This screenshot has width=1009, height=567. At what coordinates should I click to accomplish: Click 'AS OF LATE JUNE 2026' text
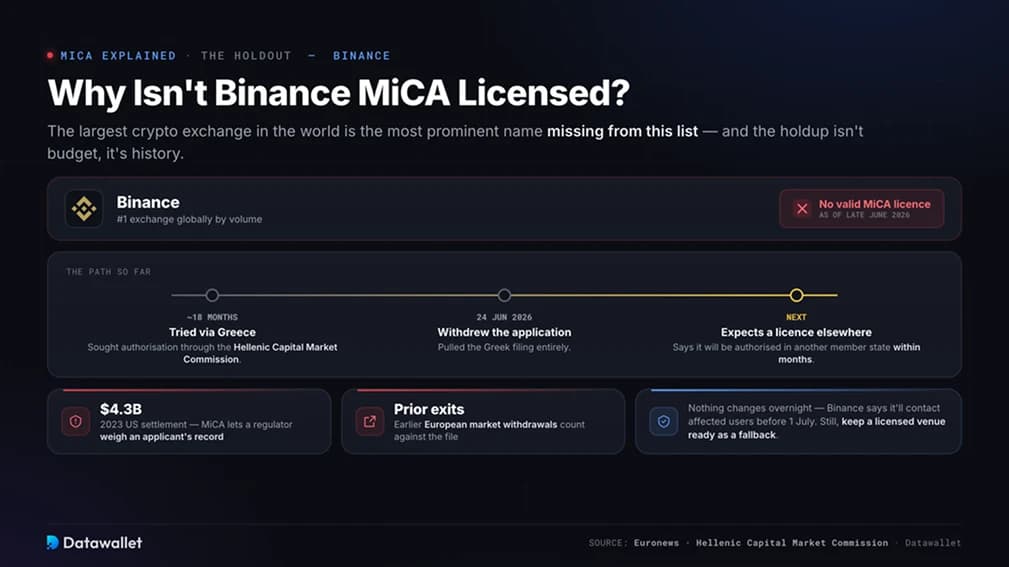tap(864, 216)
